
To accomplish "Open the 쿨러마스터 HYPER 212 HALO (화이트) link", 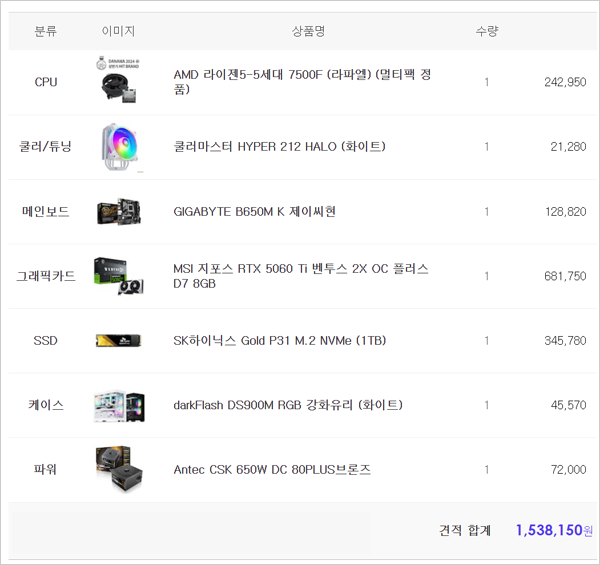I will [279, 147].
